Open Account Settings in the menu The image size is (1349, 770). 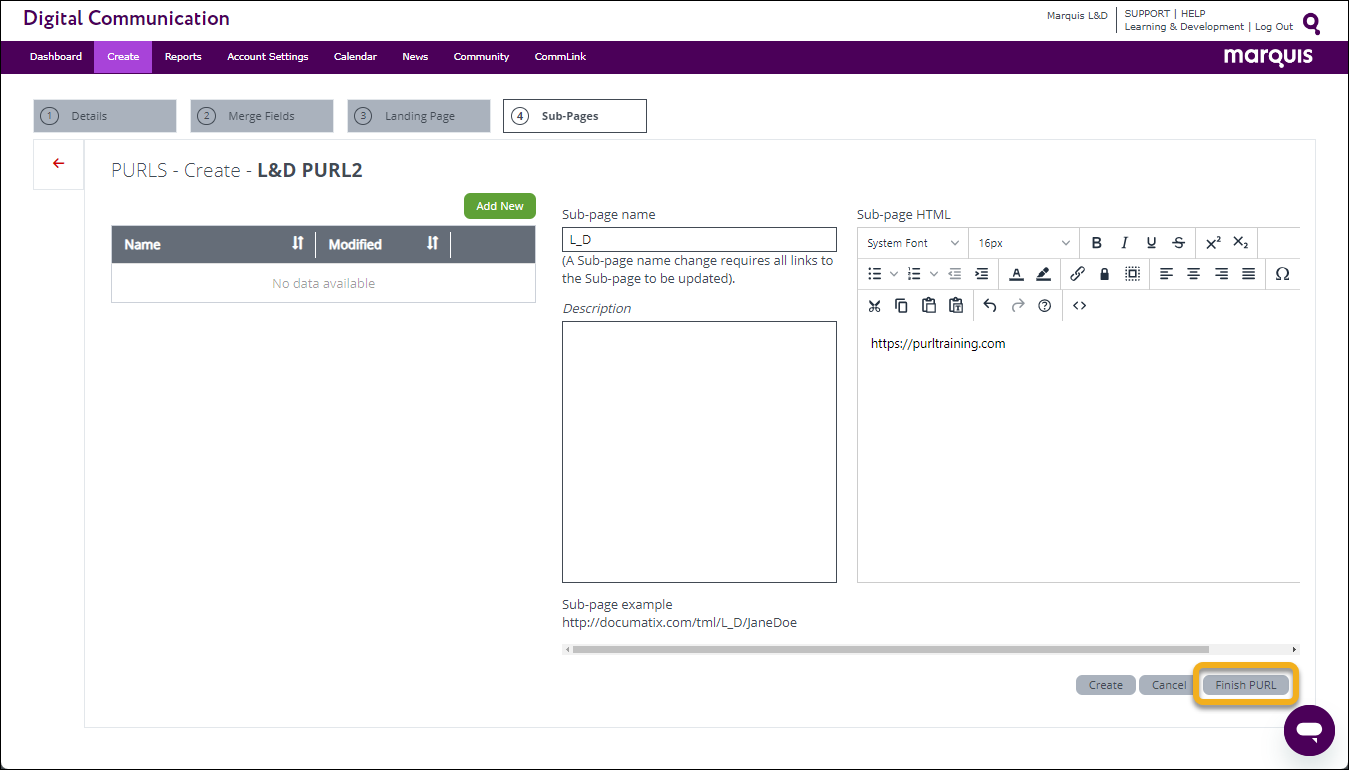tap(268, 57)
